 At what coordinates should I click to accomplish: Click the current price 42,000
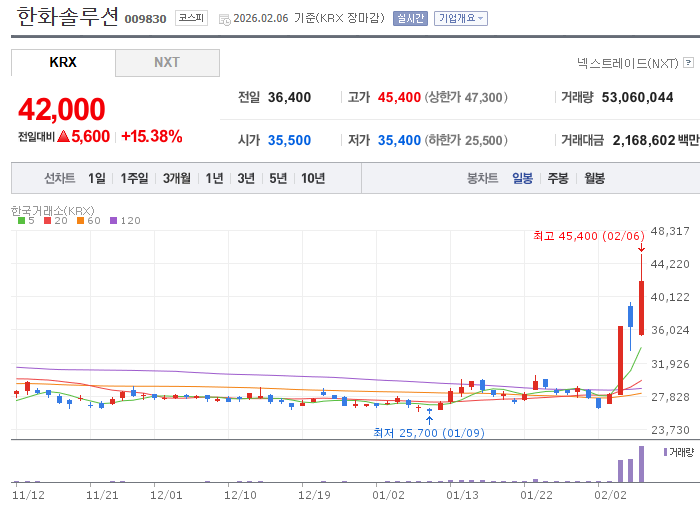click(x=62, y=109)
